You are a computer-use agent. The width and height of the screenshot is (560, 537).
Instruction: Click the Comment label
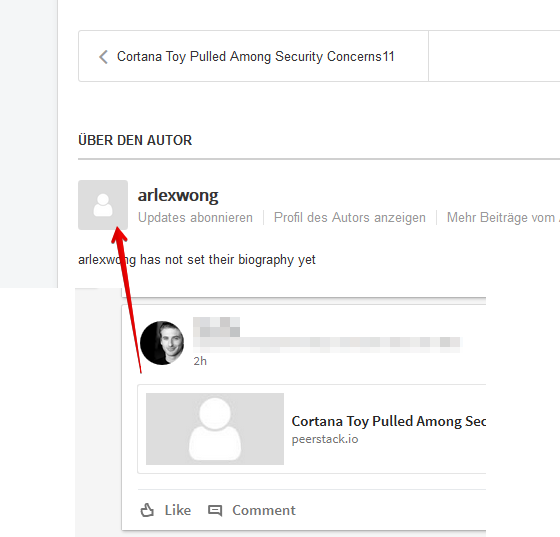(264, 510)
